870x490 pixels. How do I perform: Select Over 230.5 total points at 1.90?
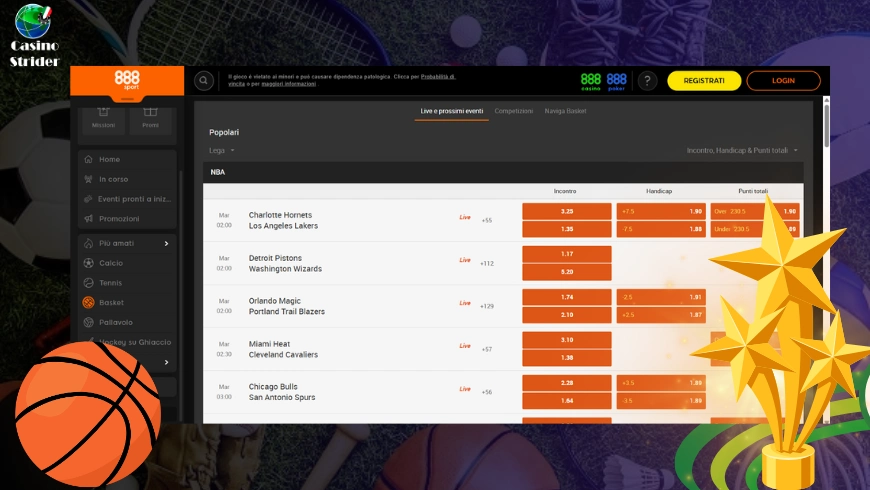(x=755, y=211)
